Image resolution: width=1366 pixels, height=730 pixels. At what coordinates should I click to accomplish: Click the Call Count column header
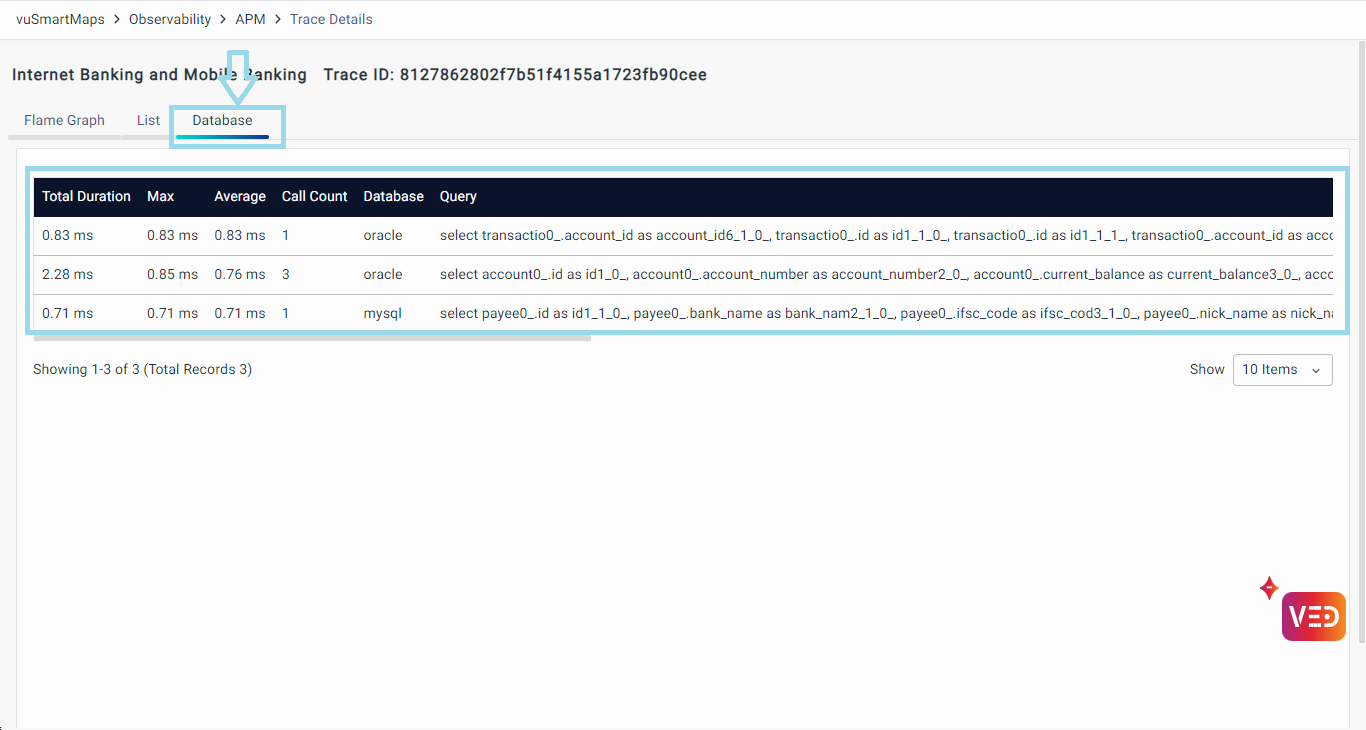(x=314, y=197)
